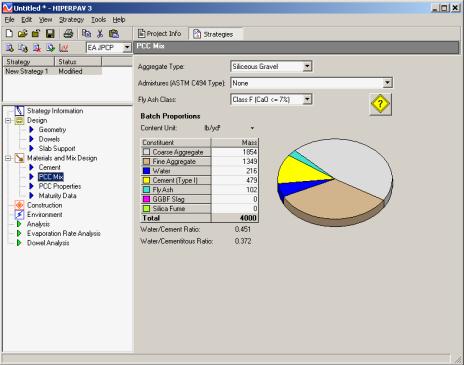Click the Open project folder icon

pyautogui.click(x=22, y=33)
